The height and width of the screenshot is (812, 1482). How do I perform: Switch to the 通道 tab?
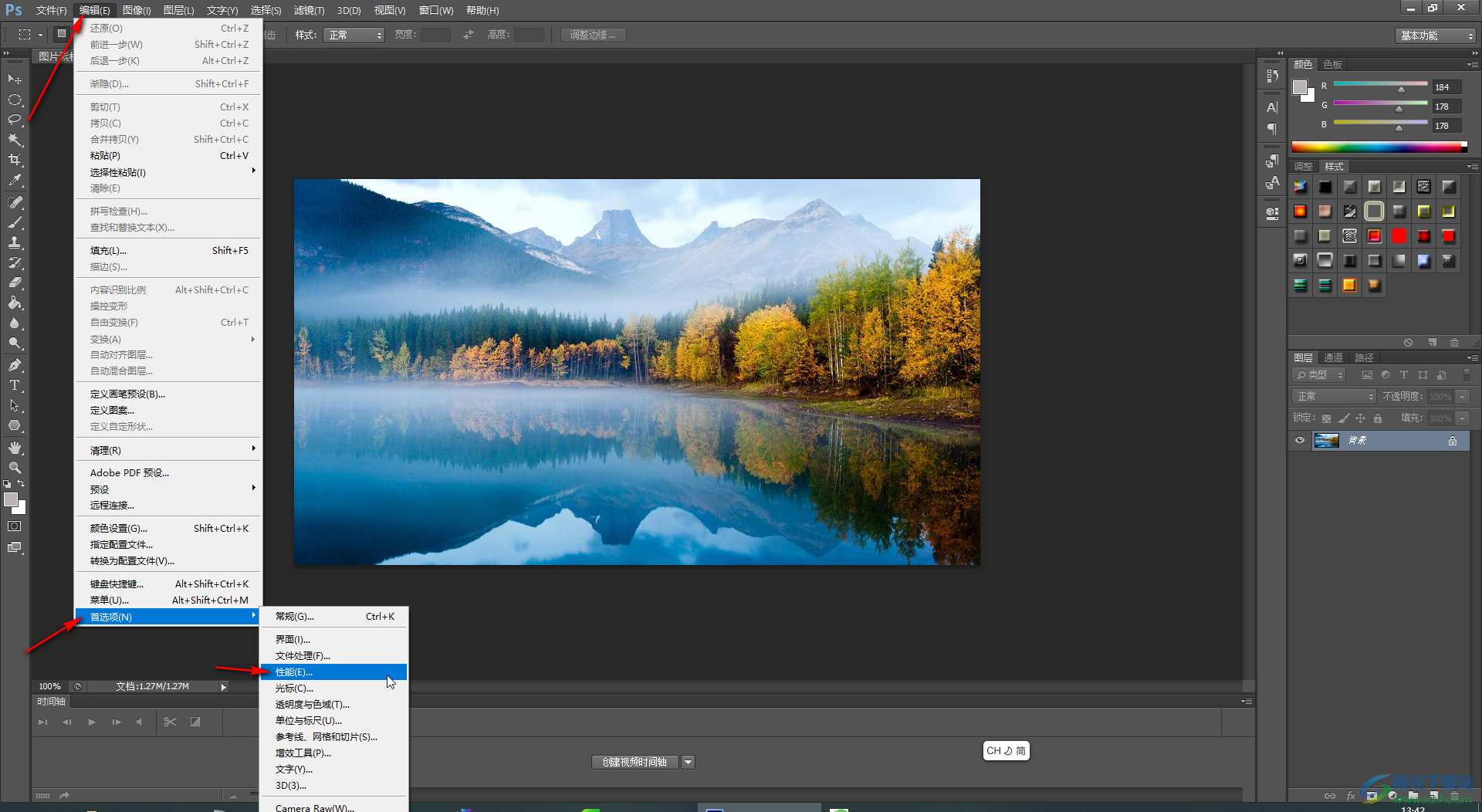(x=1333, y=358)
